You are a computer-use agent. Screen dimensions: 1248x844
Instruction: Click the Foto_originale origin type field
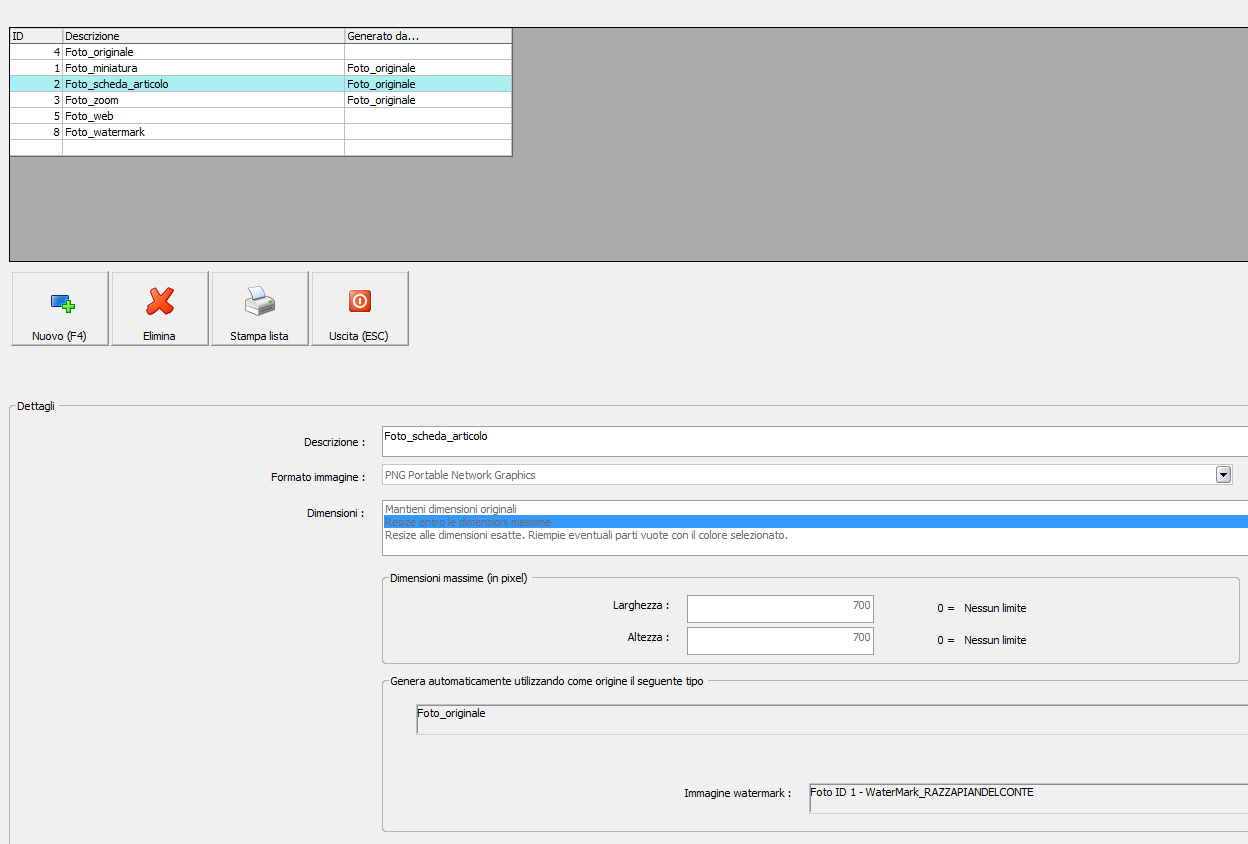click(832, 719)
